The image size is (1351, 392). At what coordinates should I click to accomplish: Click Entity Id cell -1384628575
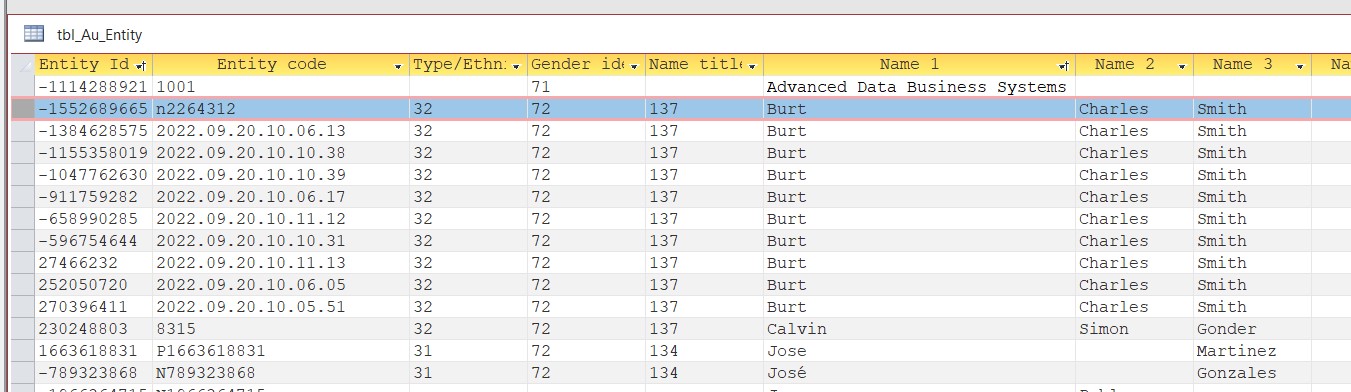click(93, 131)
